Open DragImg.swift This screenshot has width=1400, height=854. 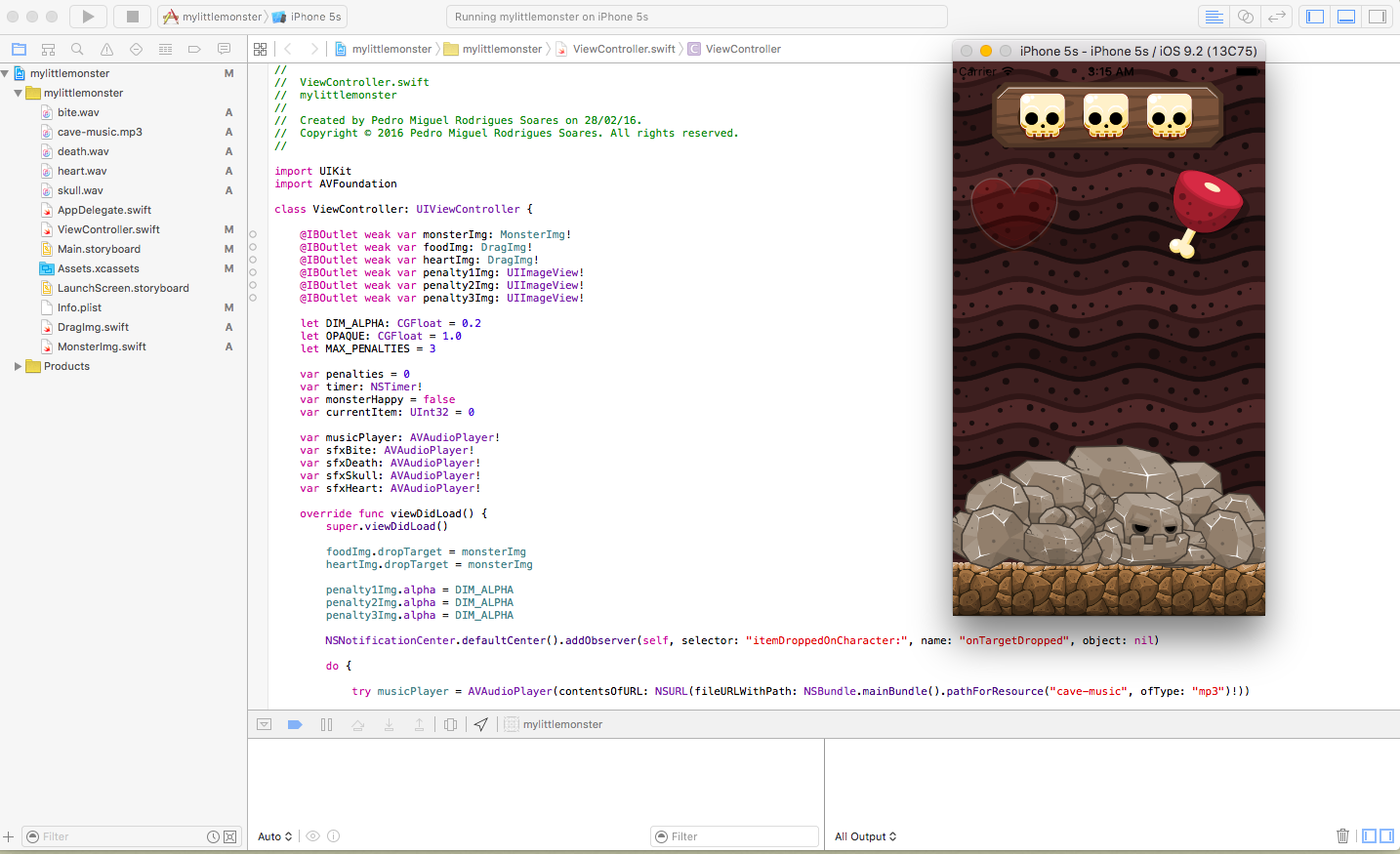(93, 327)
